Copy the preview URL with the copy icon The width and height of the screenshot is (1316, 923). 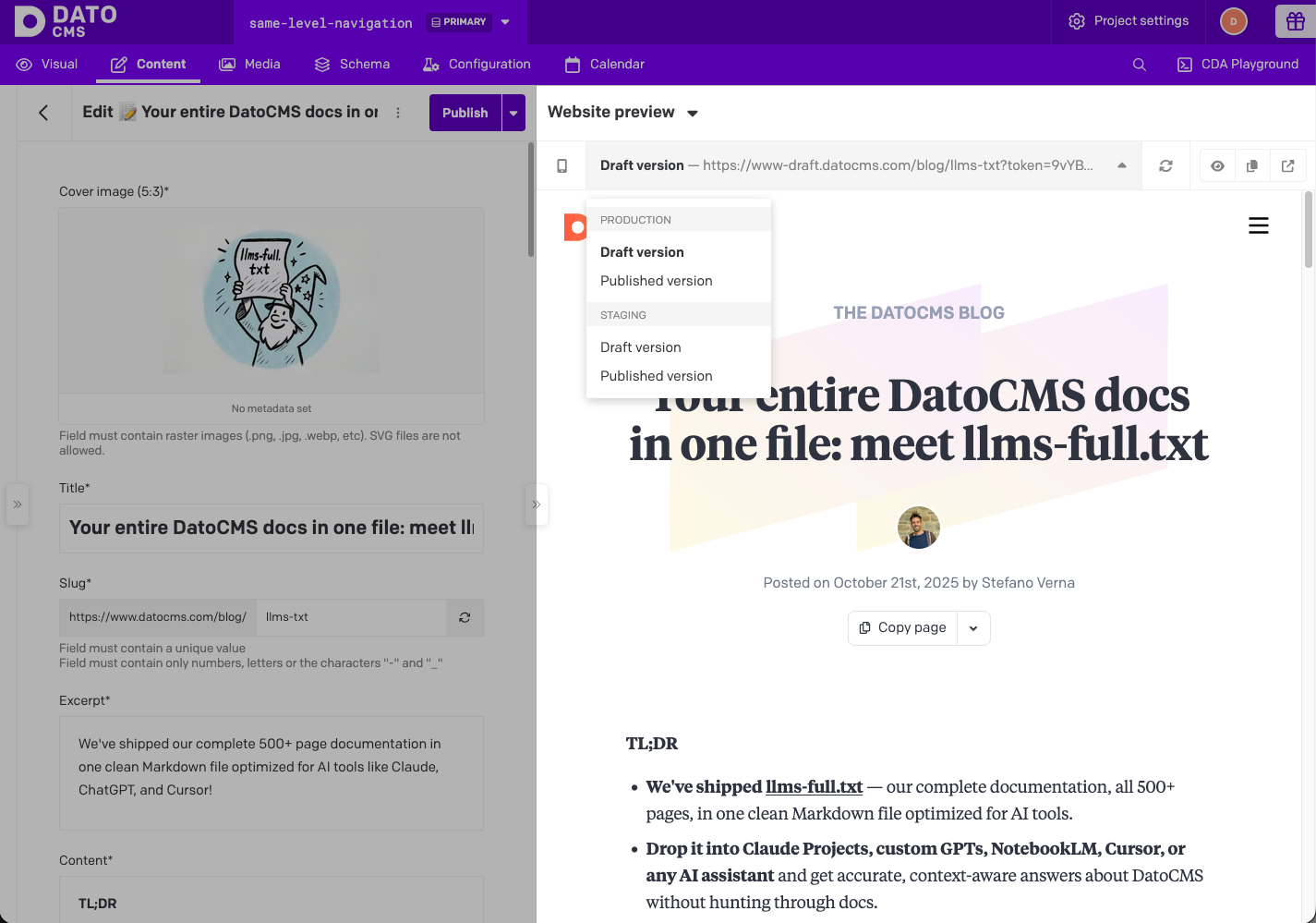click(x=1252, y=164)
